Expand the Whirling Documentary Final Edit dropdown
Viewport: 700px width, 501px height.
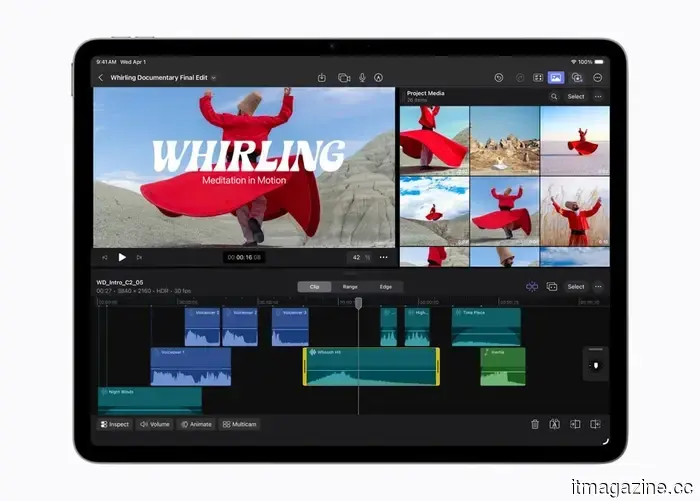(x=214, y=78)
